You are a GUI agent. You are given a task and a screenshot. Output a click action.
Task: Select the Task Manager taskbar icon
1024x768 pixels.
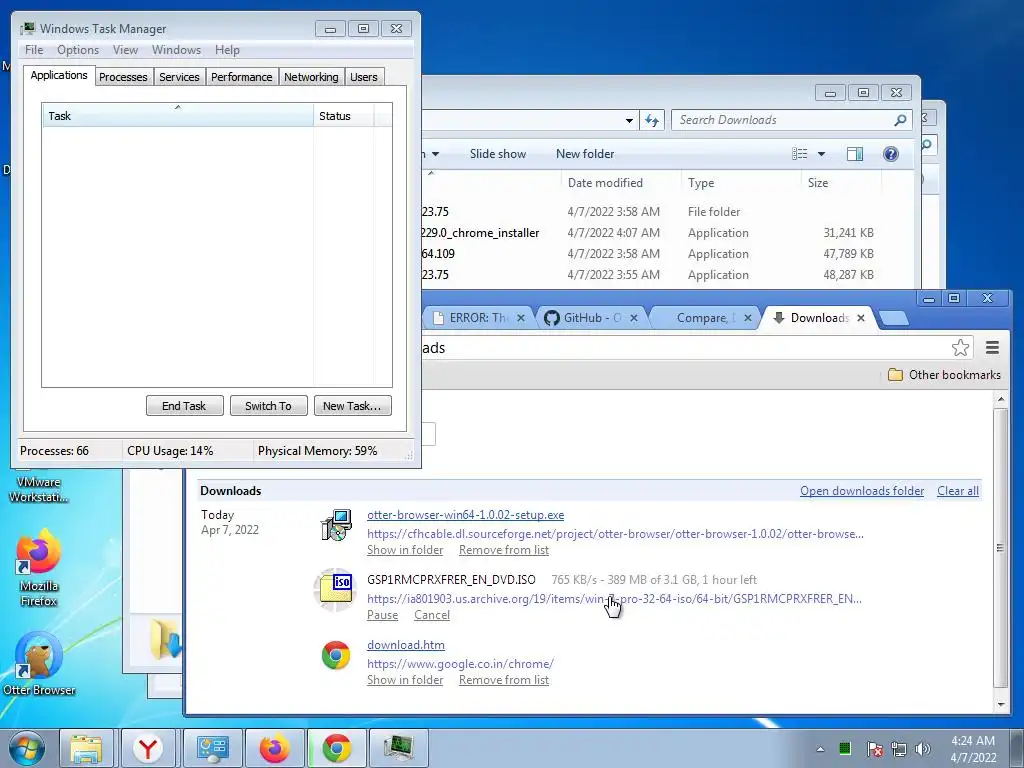point(398,748)
